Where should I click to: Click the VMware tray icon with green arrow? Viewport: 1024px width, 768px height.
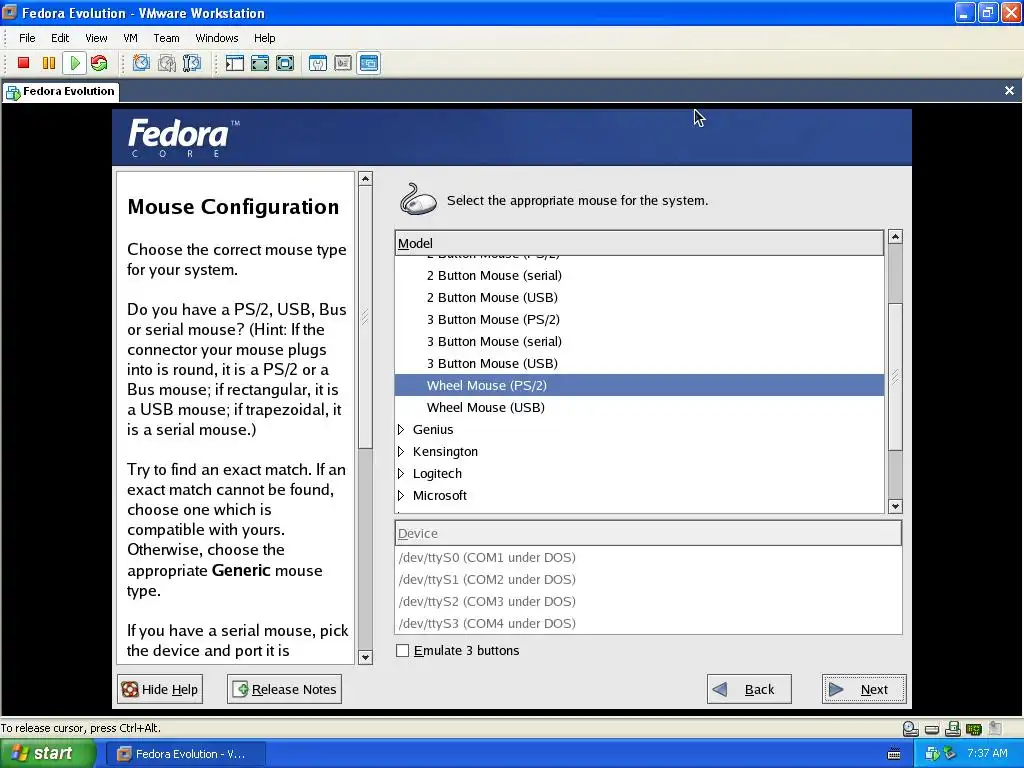(933, 754)
